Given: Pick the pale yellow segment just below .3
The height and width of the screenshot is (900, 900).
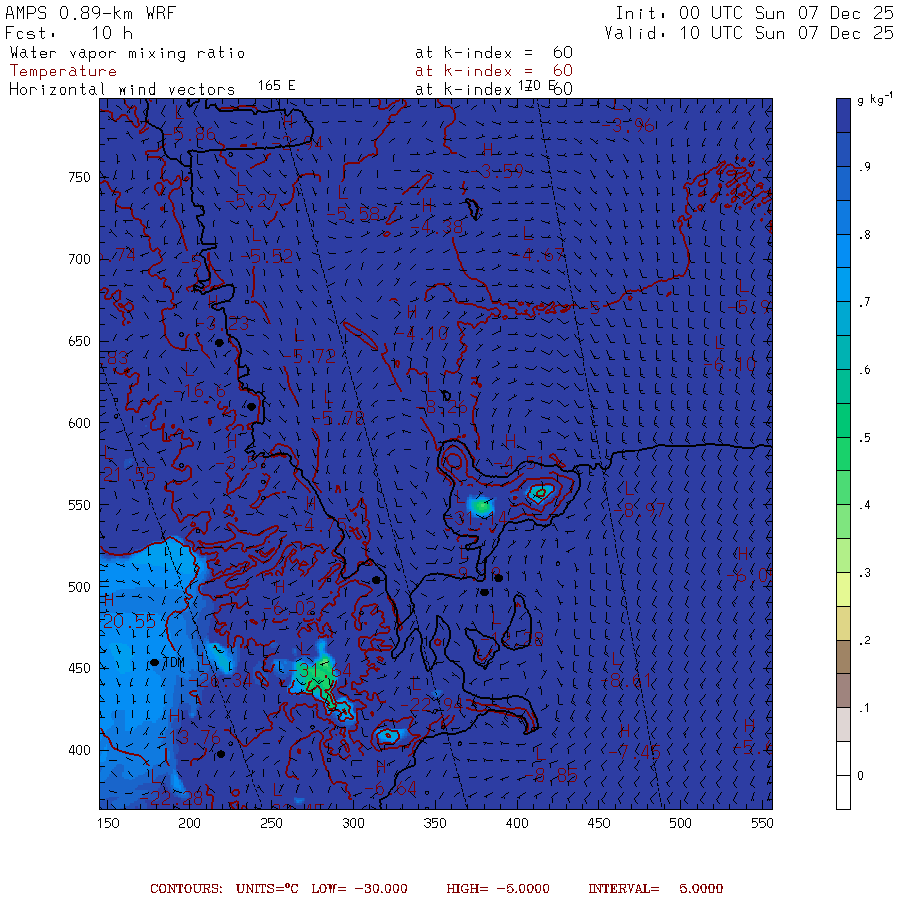Looking at the screenshot, I should click(843, 589).
